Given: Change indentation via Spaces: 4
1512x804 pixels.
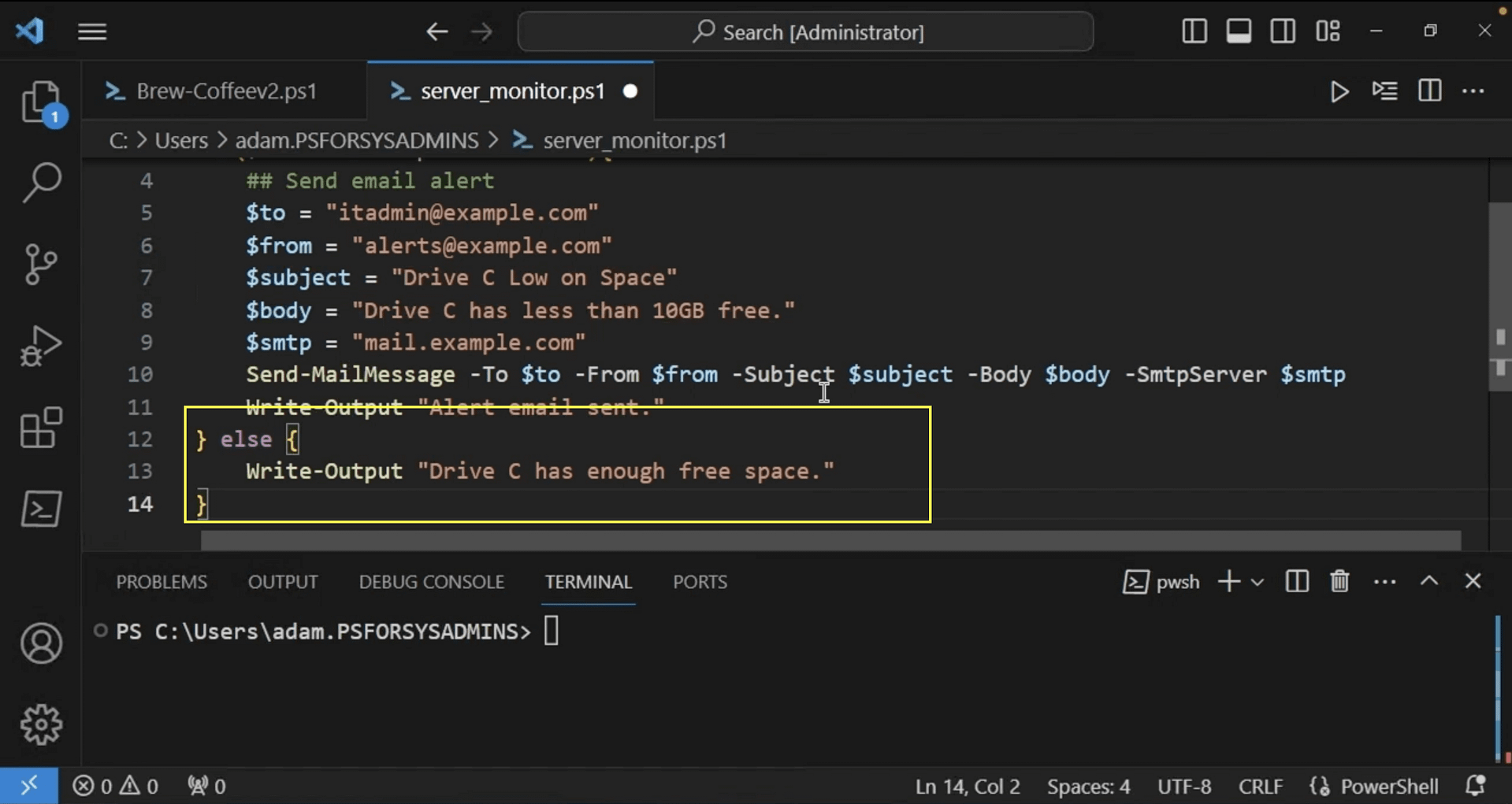Looking at the screenshot, I should pos(1088,786).
